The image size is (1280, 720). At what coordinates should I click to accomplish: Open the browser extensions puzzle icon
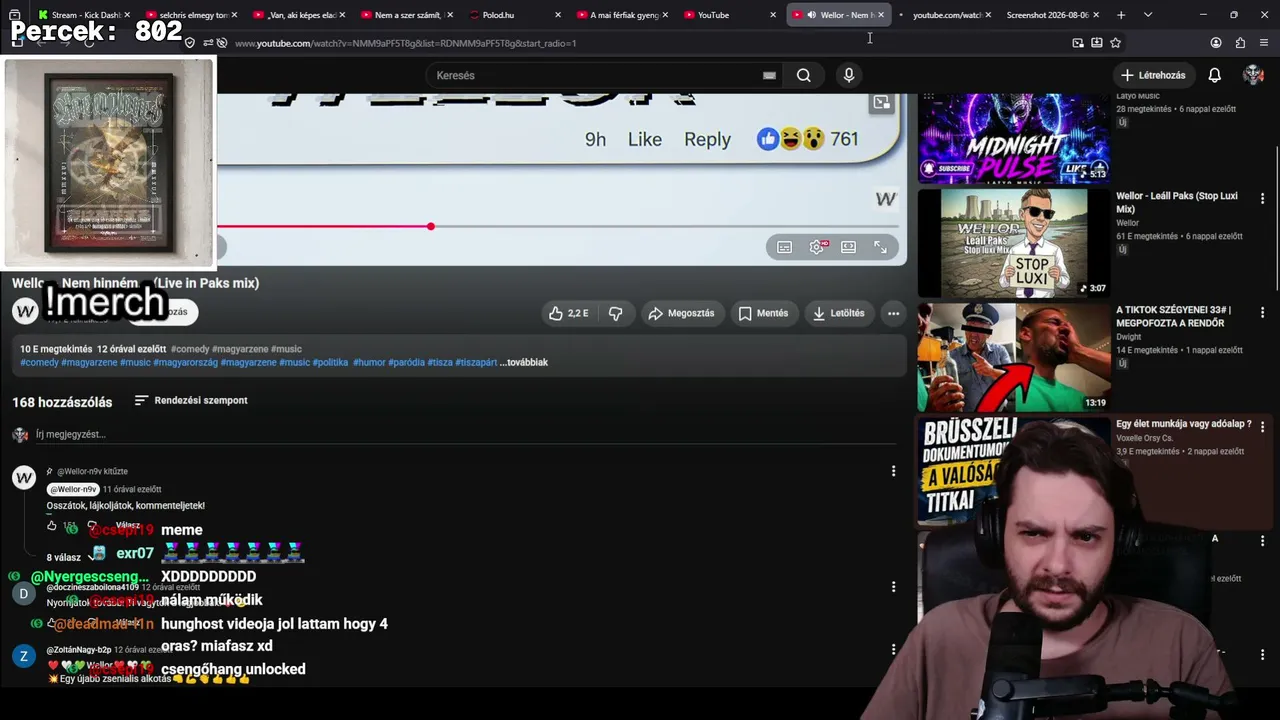[x=1240, y=43]
